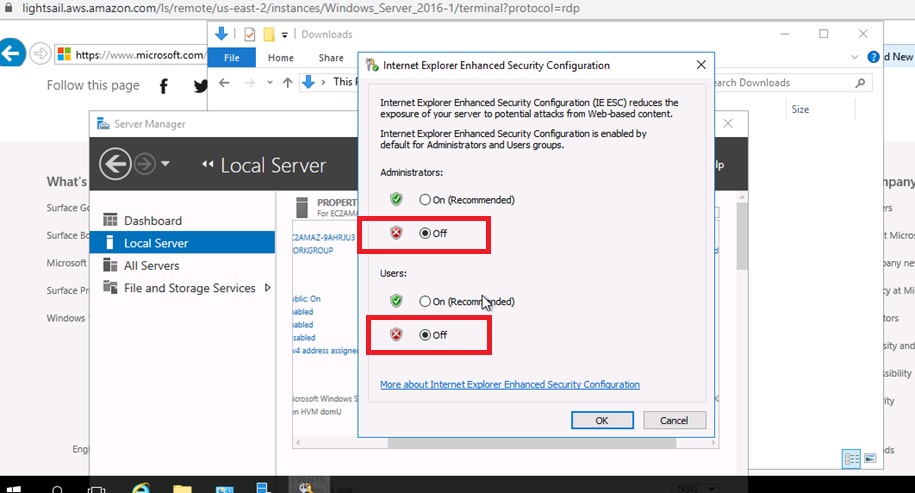
Task: Click the Dashboard sidebar icon
Action: [110, 220]
